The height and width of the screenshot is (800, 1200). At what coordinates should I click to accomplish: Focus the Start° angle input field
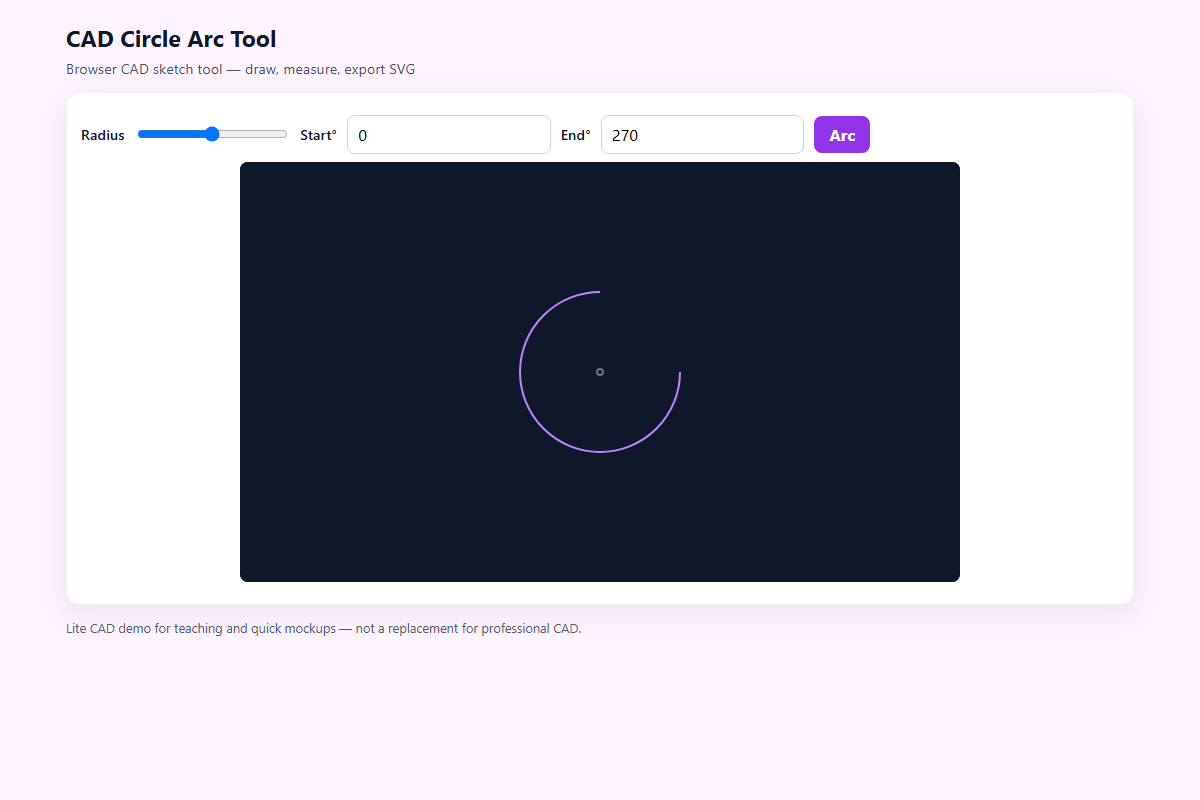tap(449, 135)
